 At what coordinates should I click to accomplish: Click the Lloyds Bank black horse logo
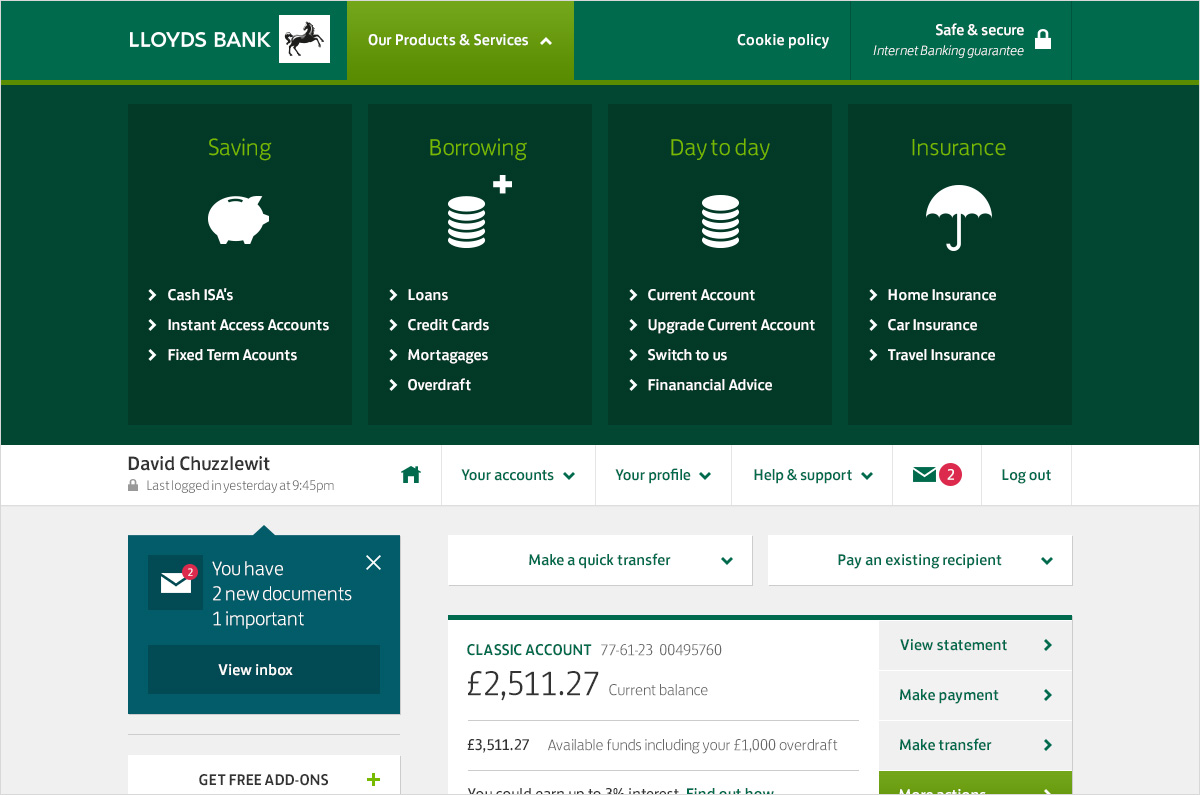click(x=304, y=40)
